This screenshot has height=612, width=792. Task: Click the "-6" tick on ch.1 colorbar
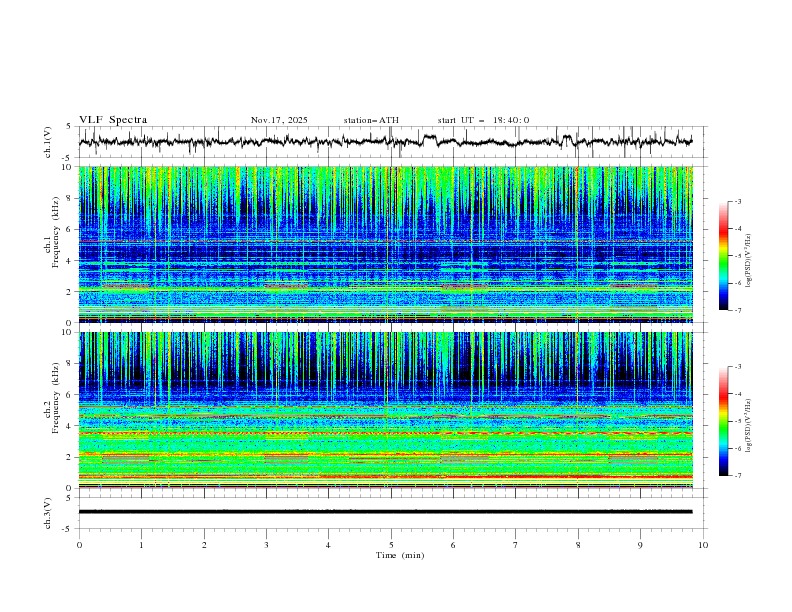(737, 283)
